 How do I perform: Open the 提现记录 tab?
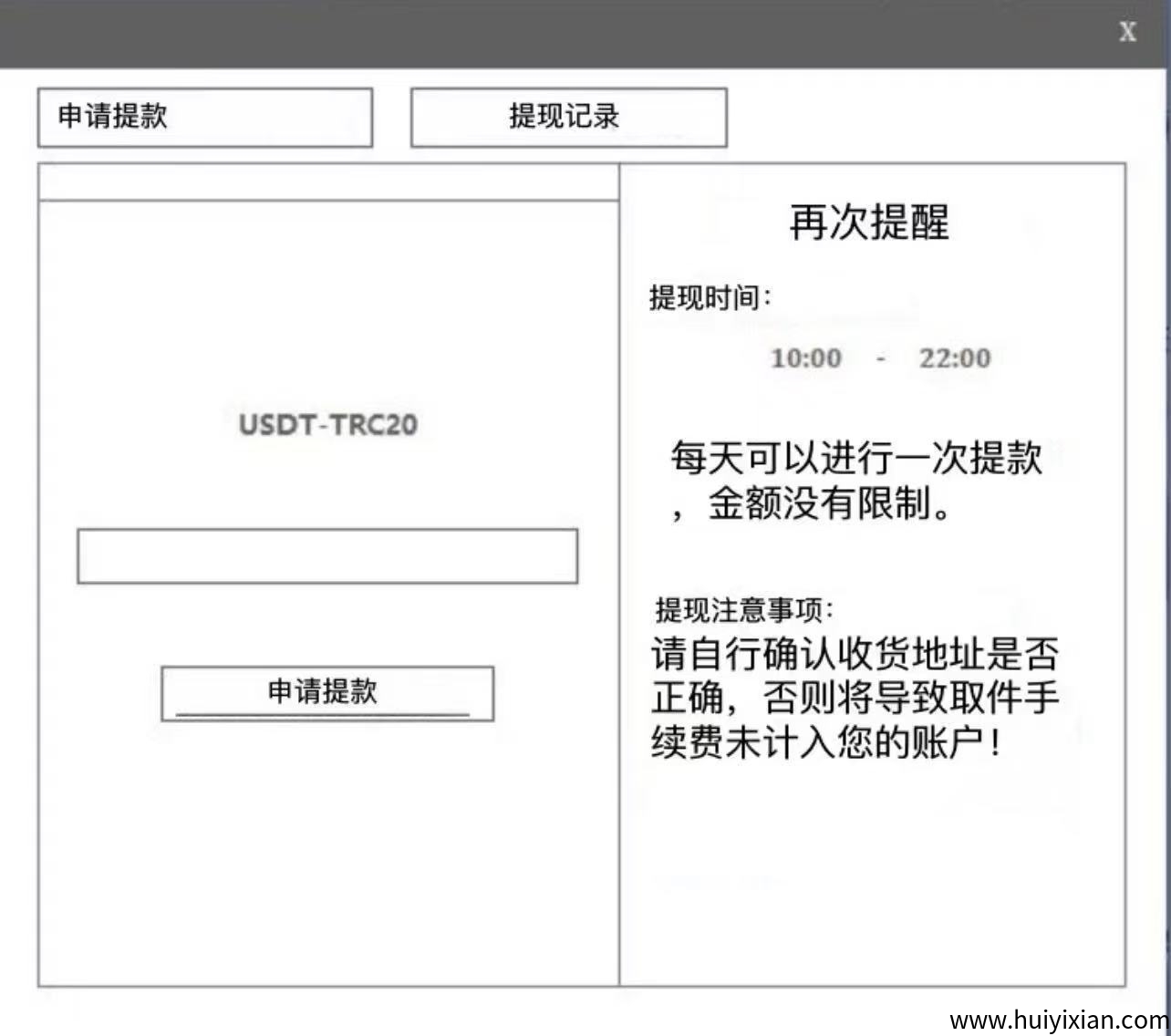tap(568, 117)
